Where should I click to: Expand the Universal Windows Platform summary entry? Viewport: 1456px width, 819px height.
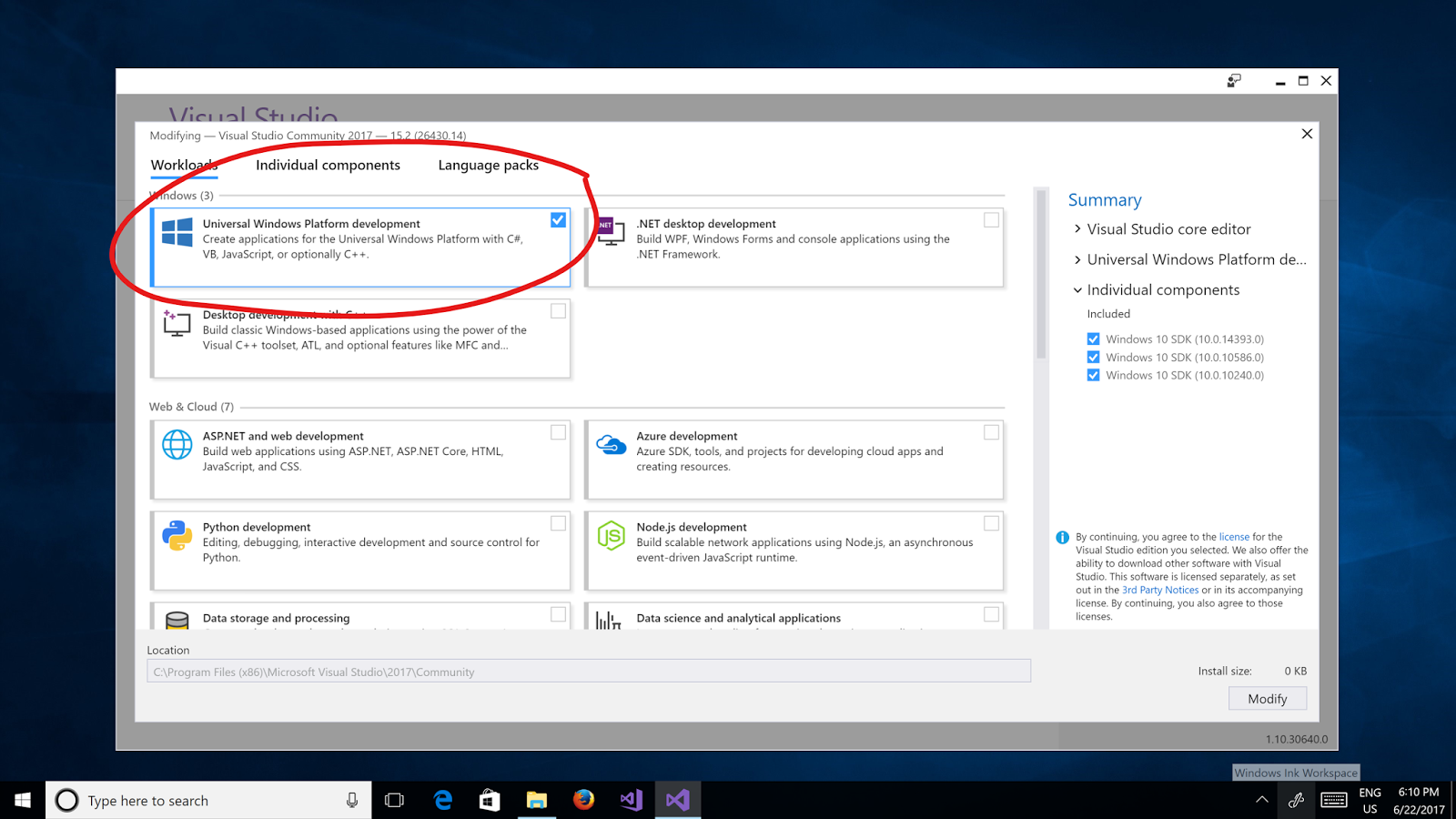pos(1077,259)
